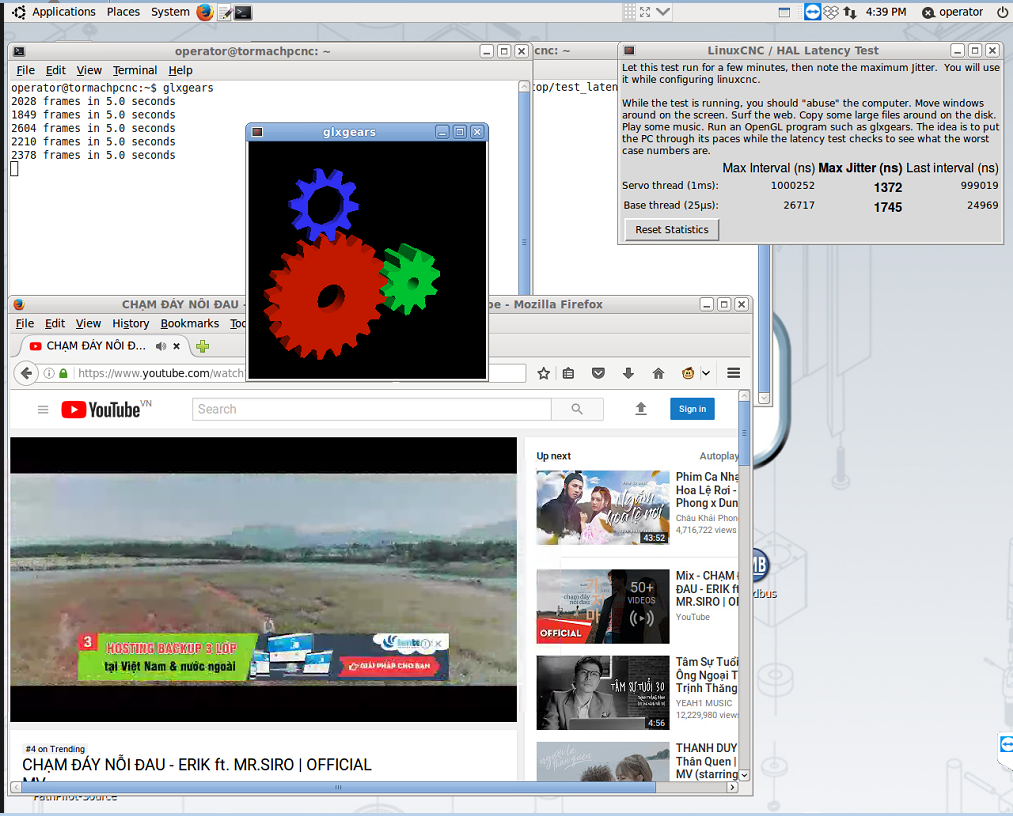
Task: Launch terminal from the top panel icon
Action: click(243, 12)
